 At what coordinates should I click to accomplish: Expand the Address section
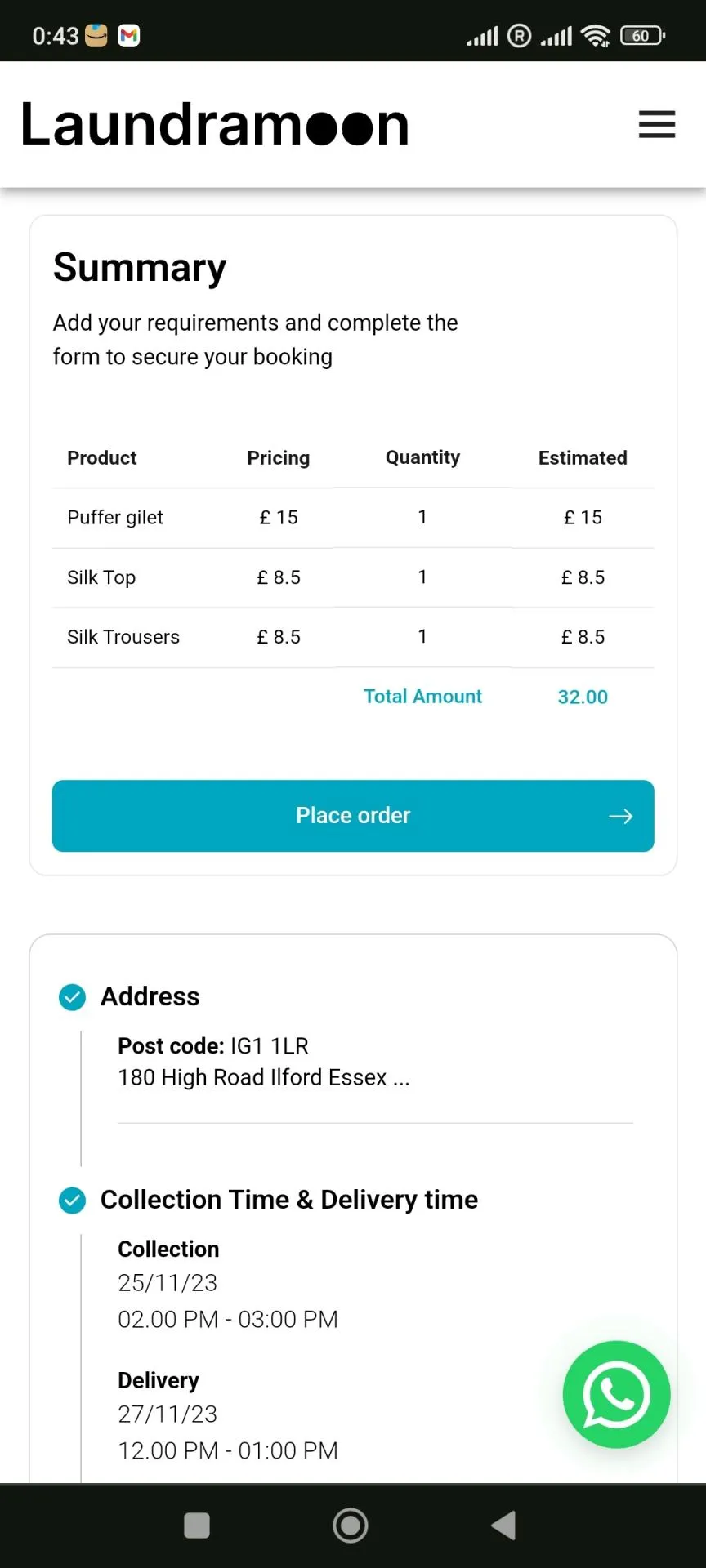pyautogui.click(x=150, y=996)
